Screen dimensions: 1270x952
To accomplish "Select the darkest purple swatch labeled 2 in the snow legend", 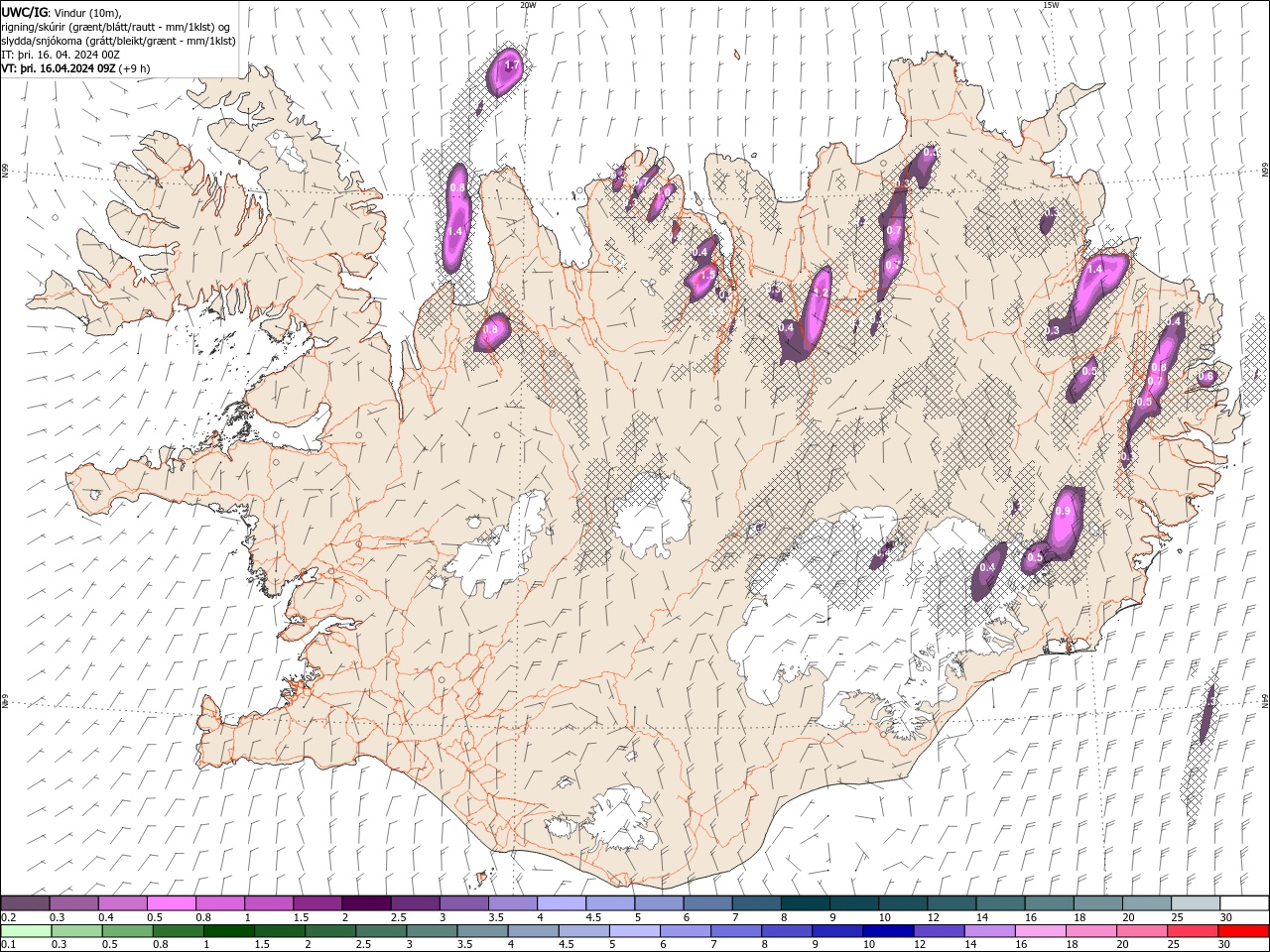I will 366,903.
